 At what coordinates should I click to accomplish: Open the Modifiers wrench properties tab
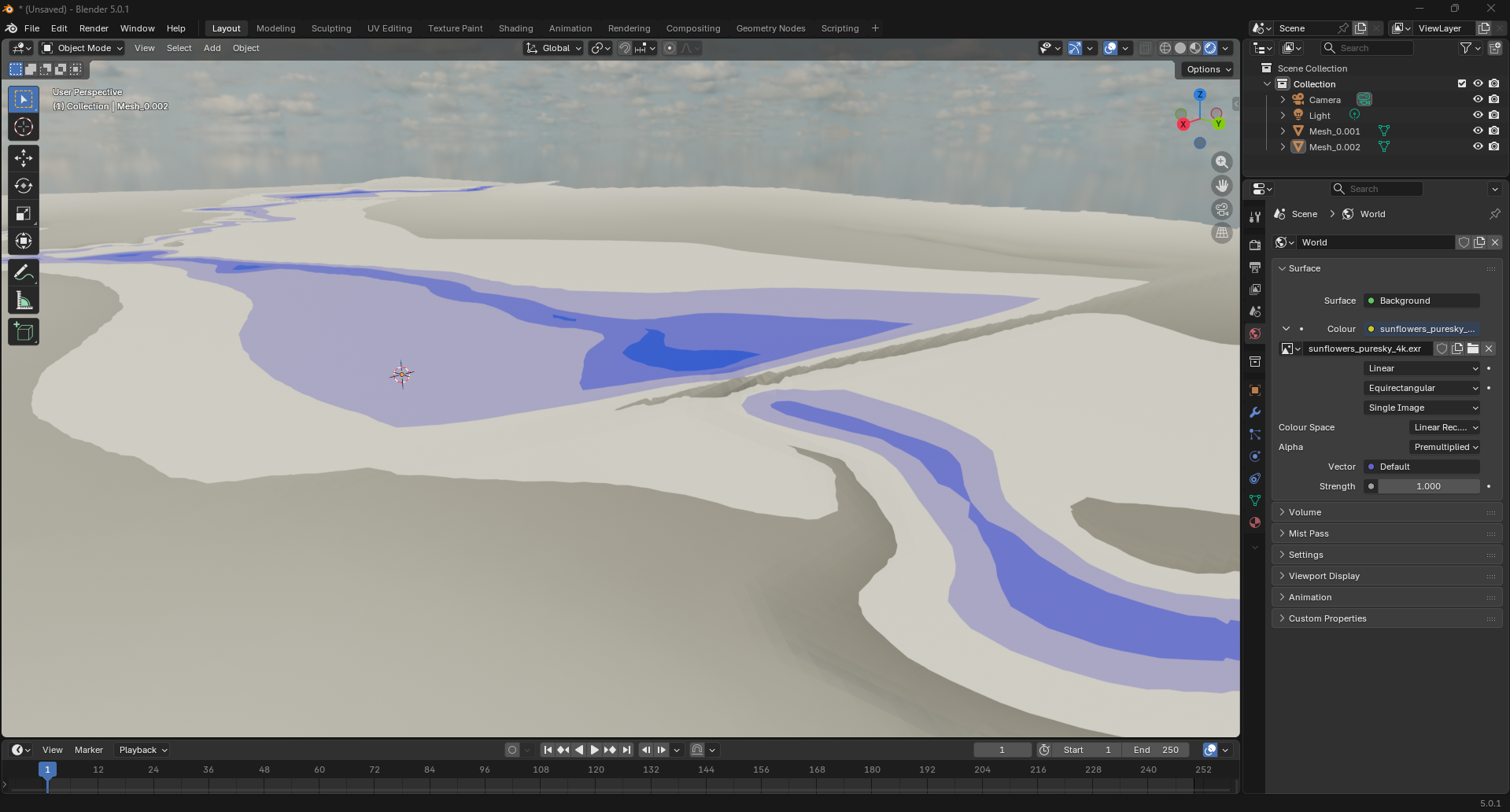[1255, 412]
